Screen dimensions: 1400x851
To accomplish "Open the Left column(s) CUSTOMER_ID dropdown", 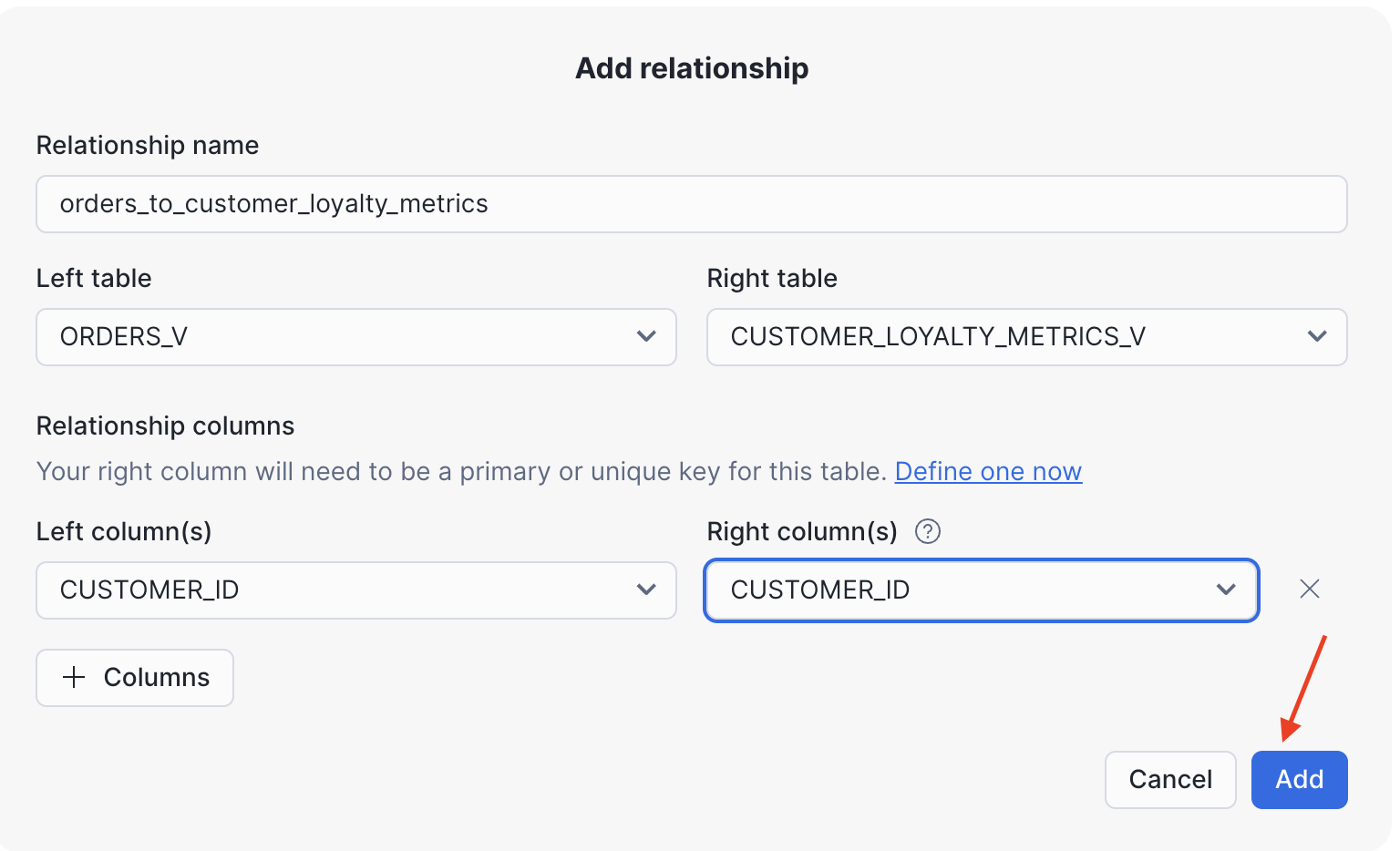I will coord(355,590).
